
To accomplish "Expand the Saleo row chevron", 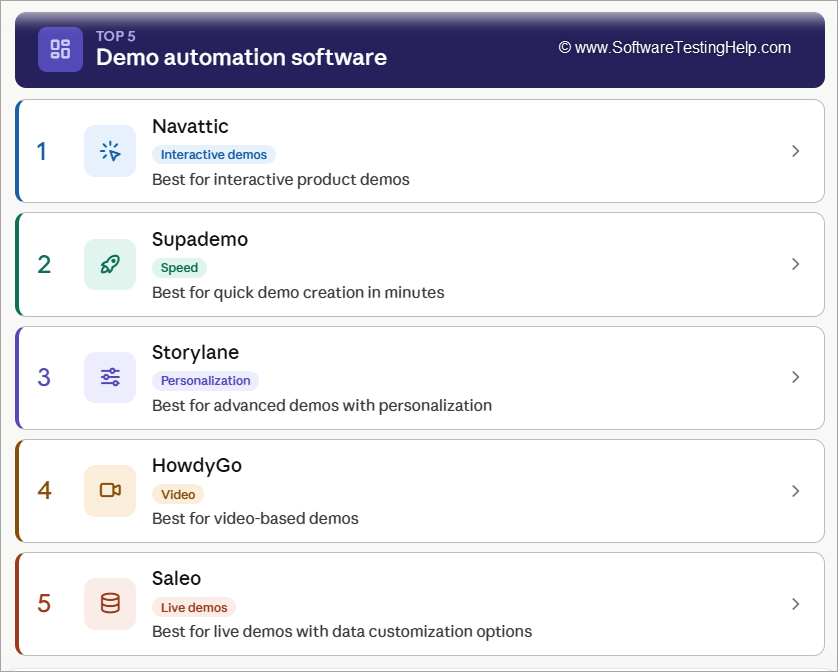I will click(795, 604).
